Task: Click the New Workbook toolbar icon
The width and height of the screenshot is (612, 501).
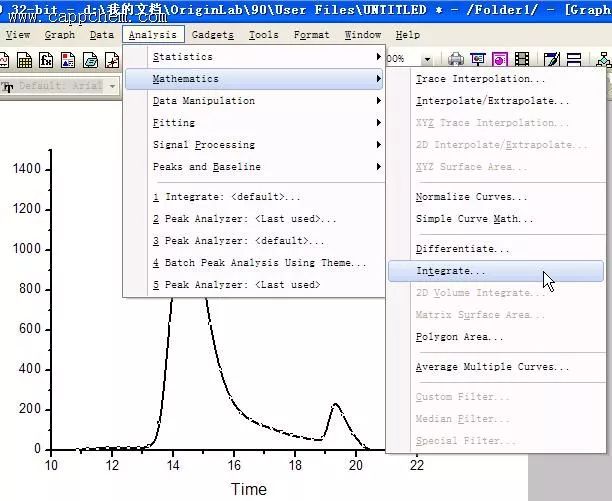Action: pos(24,60)
